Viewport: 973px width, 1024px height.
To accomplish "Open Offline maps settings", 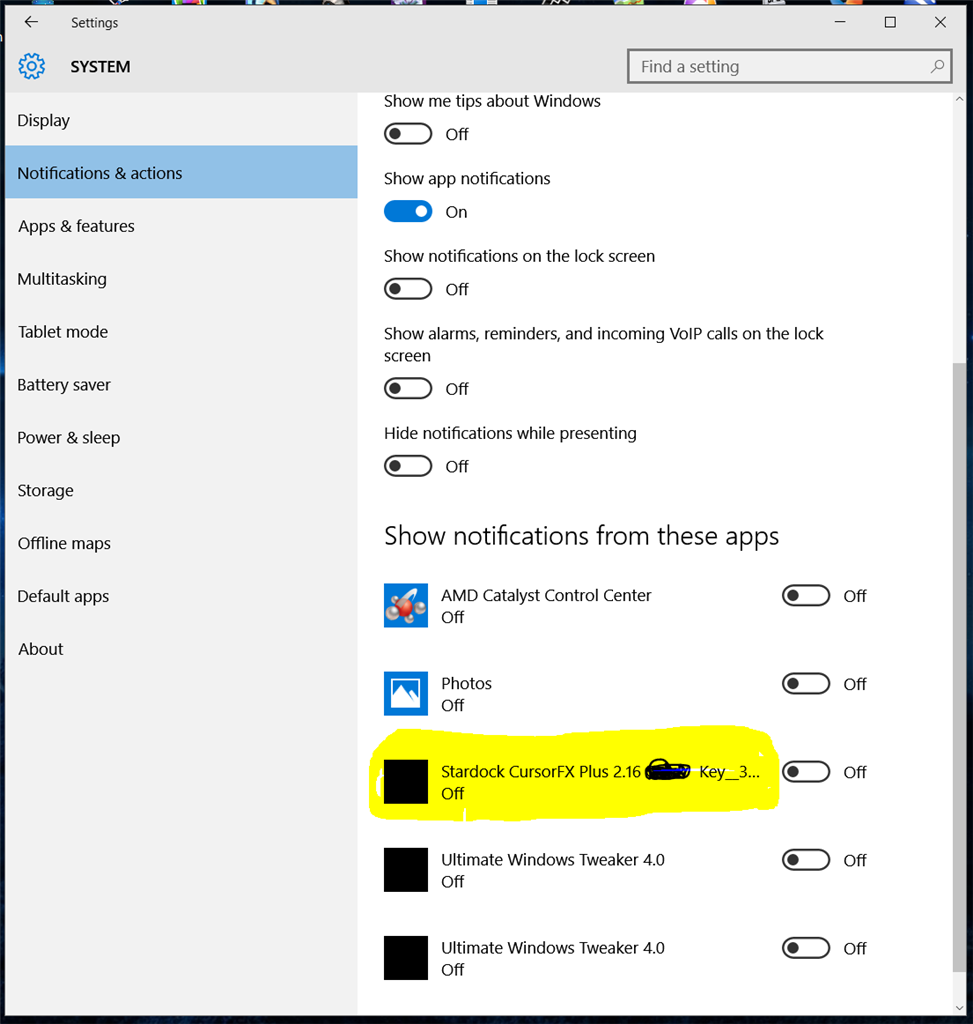I will click(182, 543).
